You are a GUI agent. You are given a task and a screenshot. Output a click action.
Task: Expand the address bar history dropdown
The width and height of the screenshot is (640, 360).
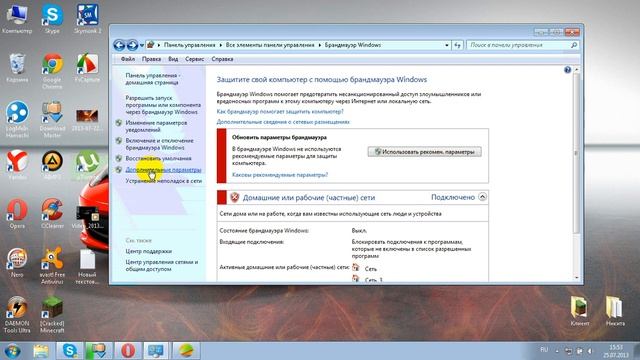click(x=447, y=45)
